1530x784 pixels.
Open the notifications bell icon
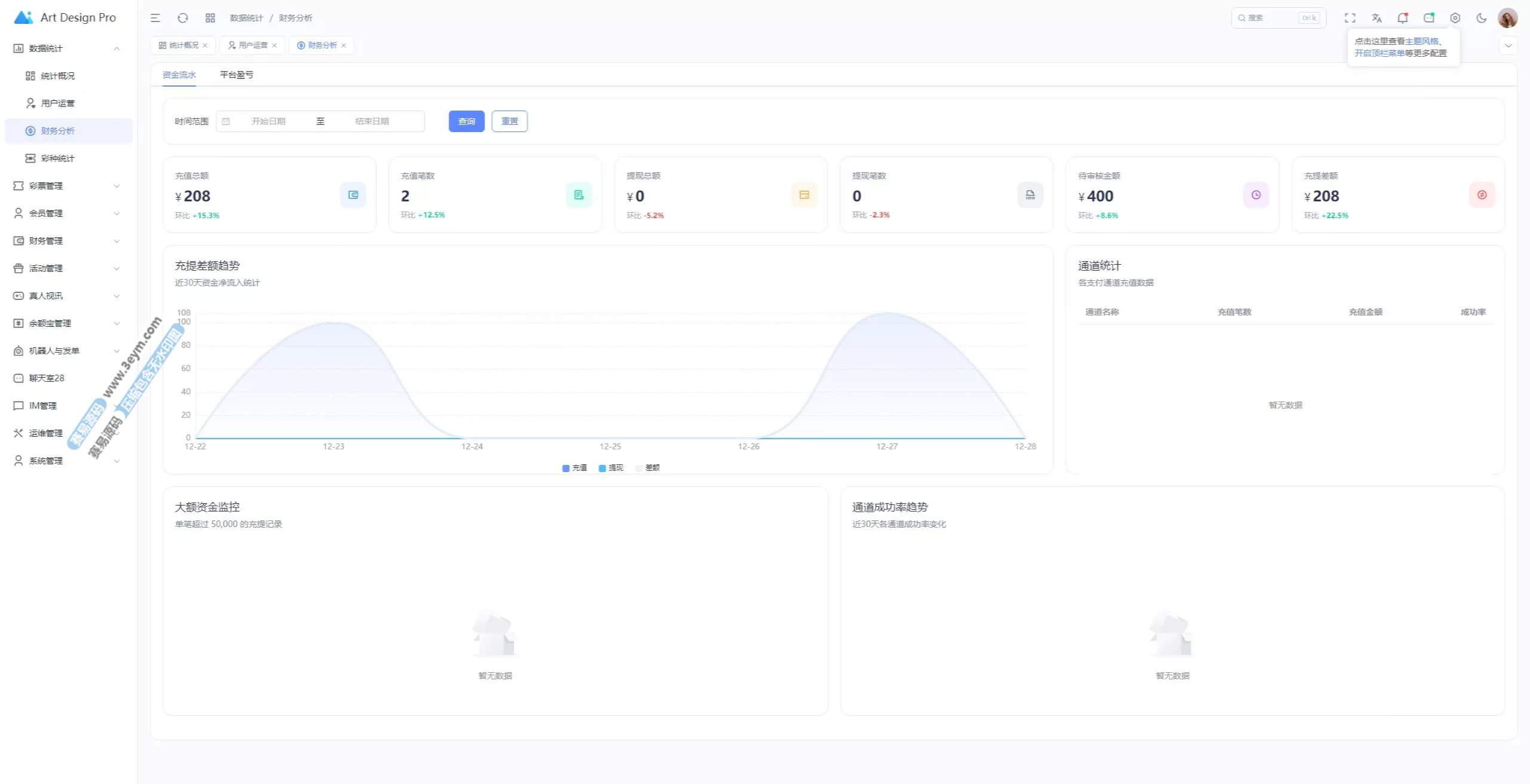coord(1402,18)
